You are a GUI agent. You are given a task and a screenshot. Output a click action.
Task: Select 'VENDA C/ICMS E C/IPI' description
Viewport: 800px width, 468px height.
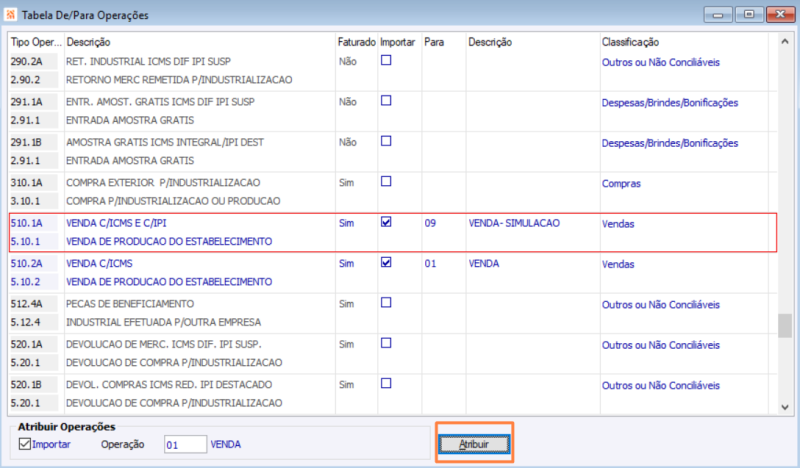pos(116,223)
